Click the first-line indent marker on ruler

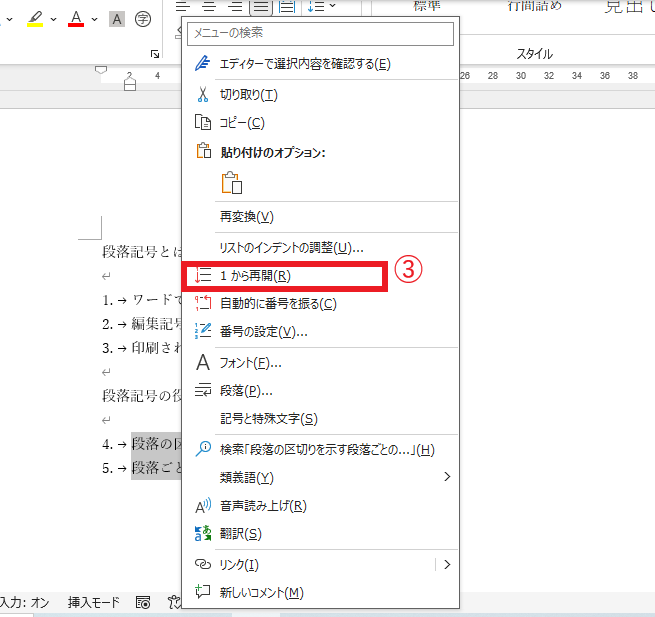click(x=101, y=69)
